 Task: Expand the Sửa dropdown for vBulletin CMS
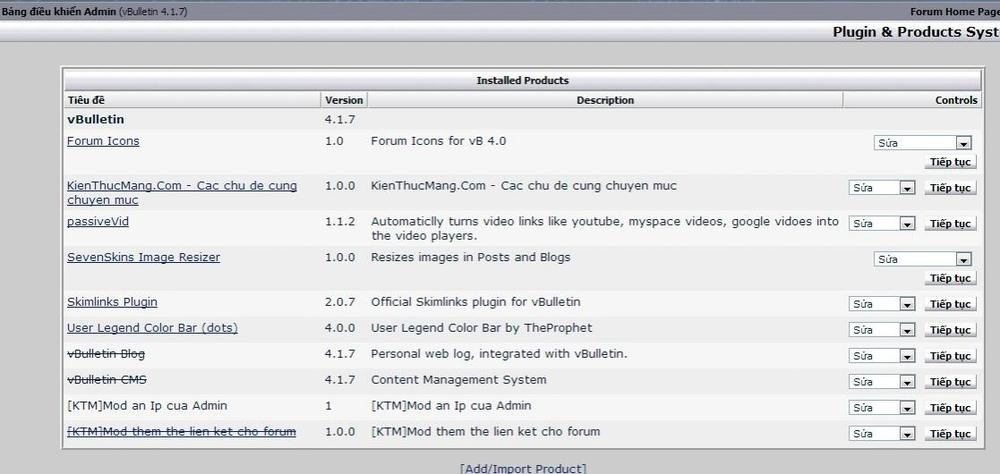point(882,381)
